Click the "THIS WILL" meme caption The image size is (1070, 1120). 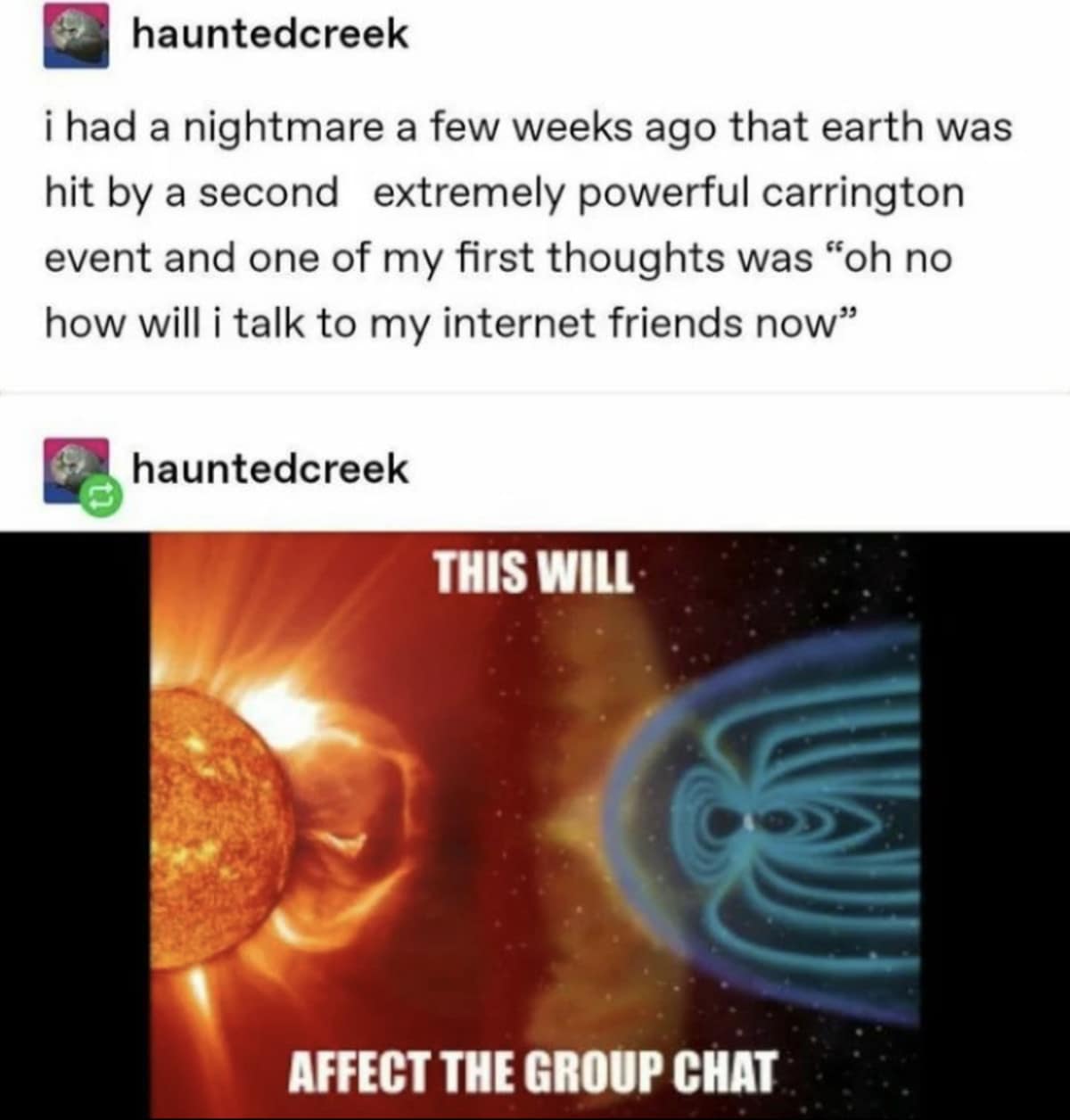point(532,572)
